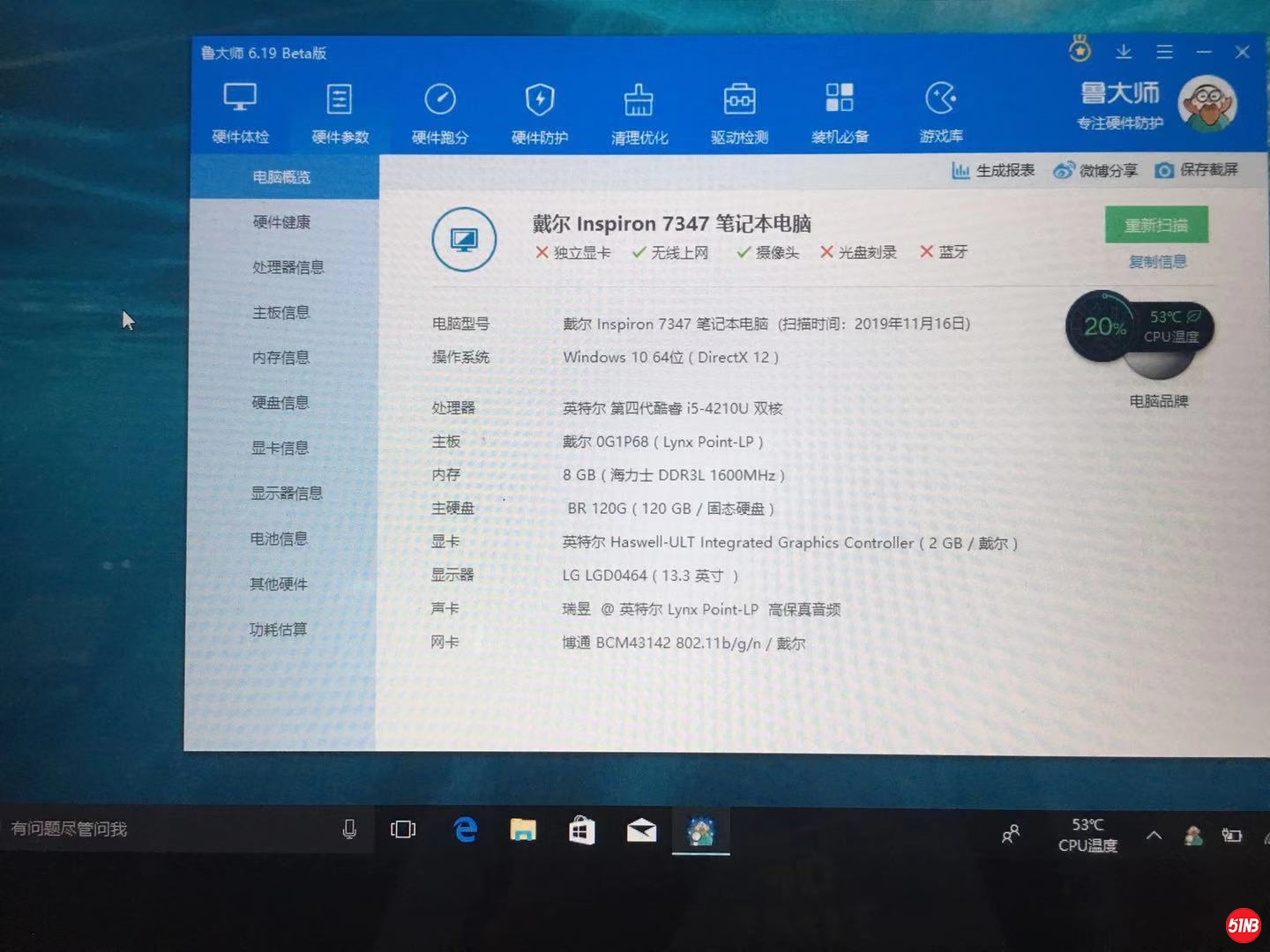Click the 复制信息 copy info link
The height and width of the screenshot is (952, 1270).
pos(1157,262)
